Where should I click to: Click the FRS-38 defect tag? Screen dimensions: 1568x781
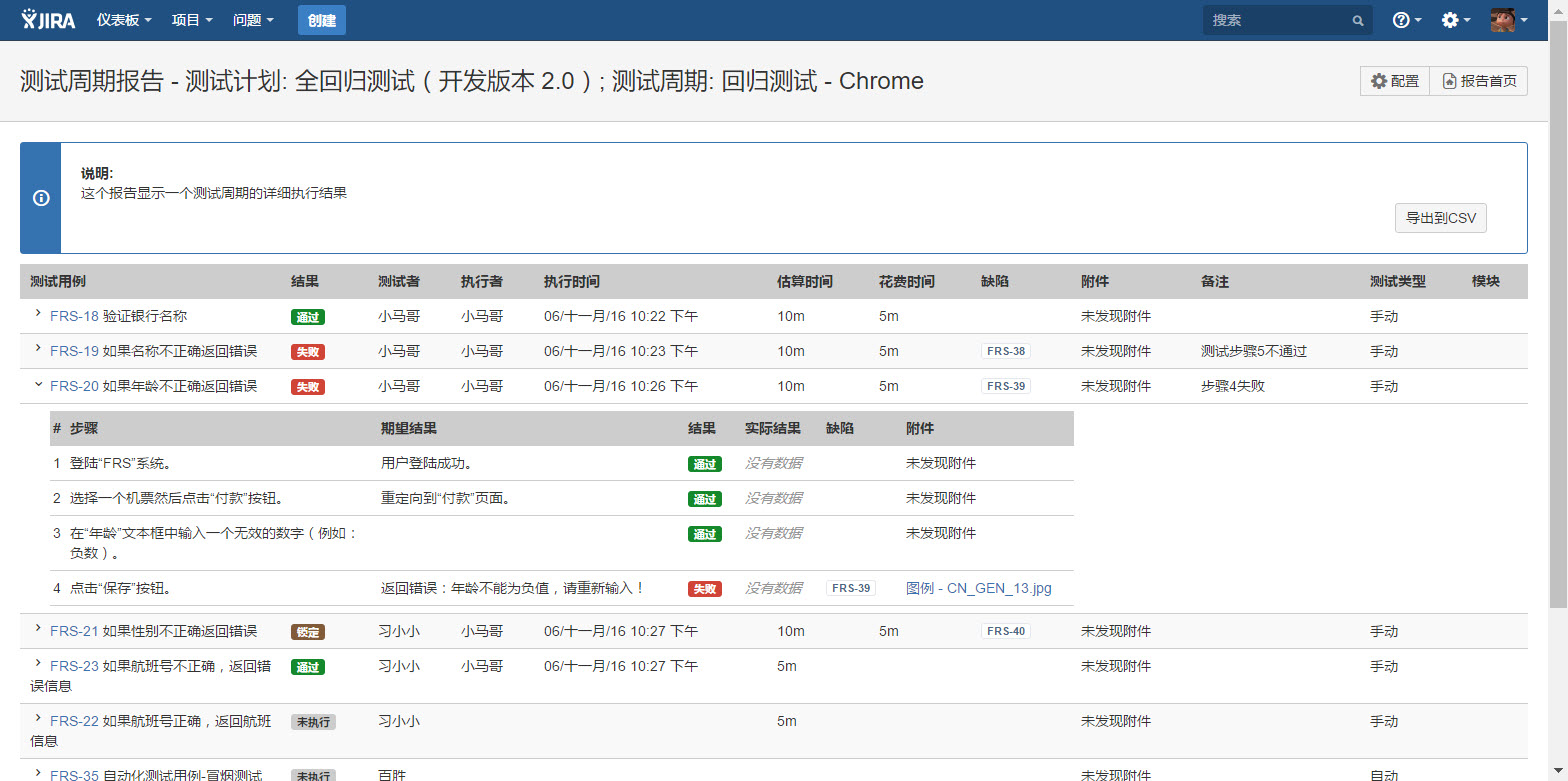1006,351
